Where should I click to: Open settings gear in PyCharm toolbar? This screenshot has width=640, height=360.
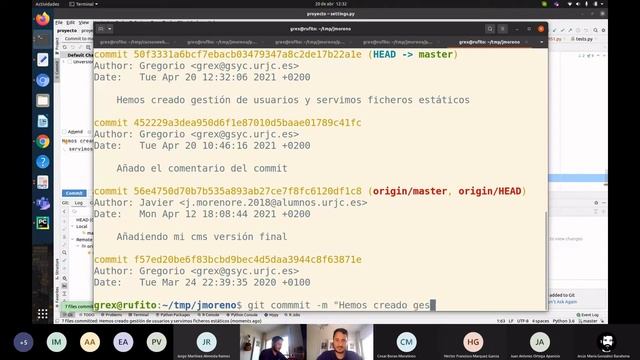[603, 30]
